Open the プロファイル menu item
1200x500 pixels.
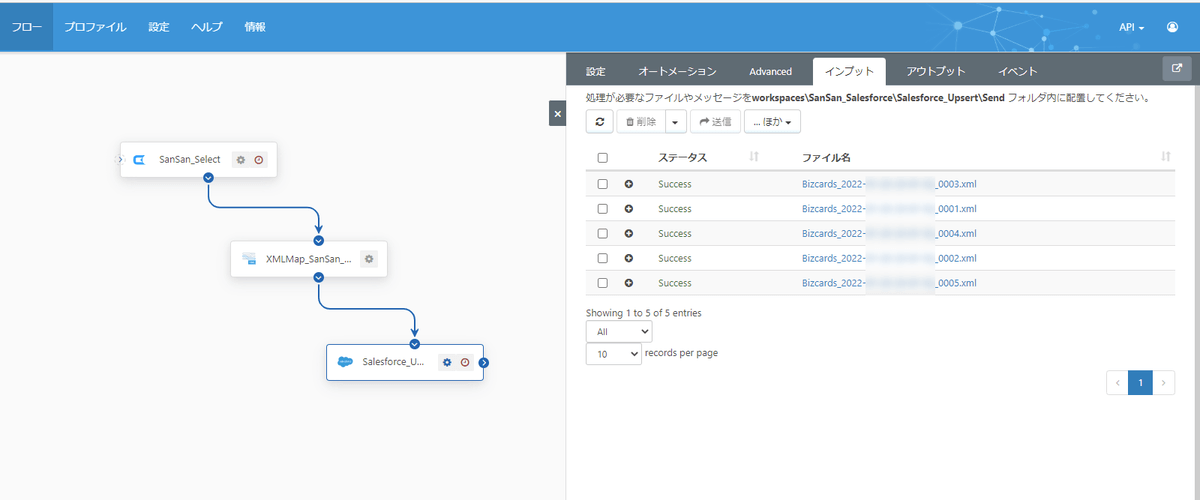pos(95,27)
